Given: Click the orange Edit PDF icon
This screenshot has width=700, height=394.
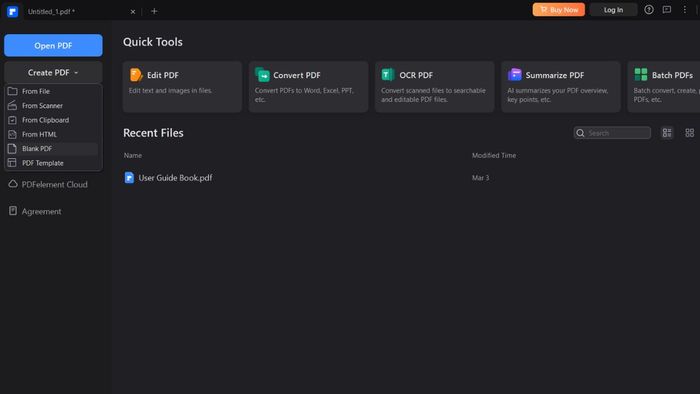Looking at the screenshot, I should click(x=136, y=75).
